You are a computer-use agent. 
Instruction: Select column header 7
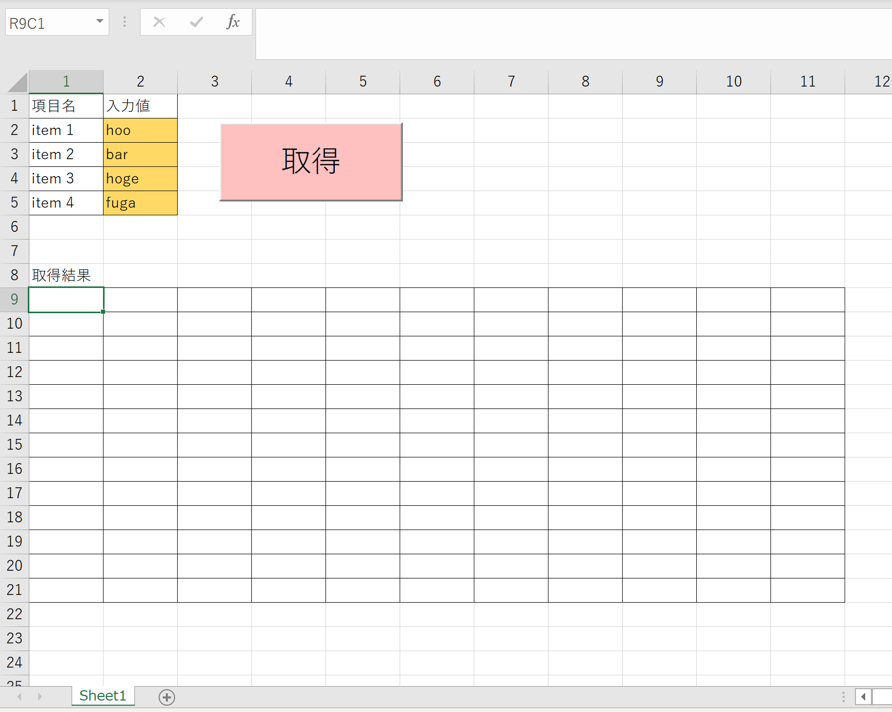click(x=511, y=82)
